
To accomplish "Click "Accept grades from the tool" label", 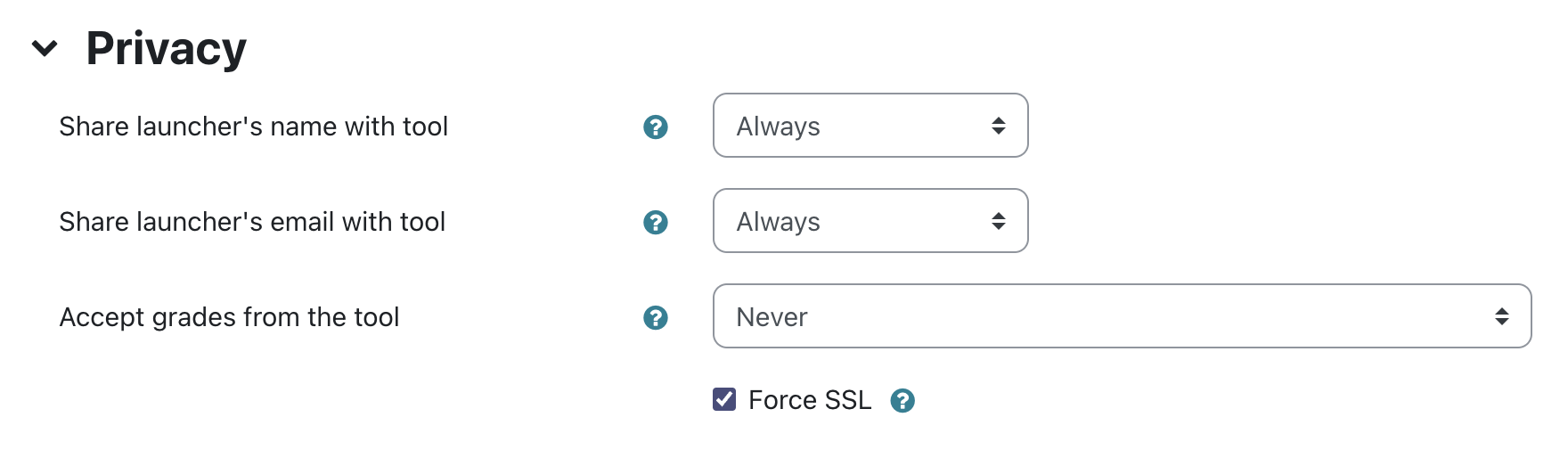I will pyautogui.click(x=229, y=317).
